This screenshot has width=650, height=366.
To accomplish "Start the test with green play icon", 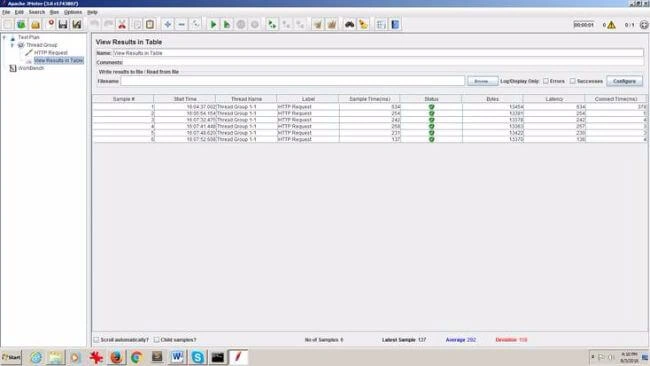I will click(x=213, y=24).
